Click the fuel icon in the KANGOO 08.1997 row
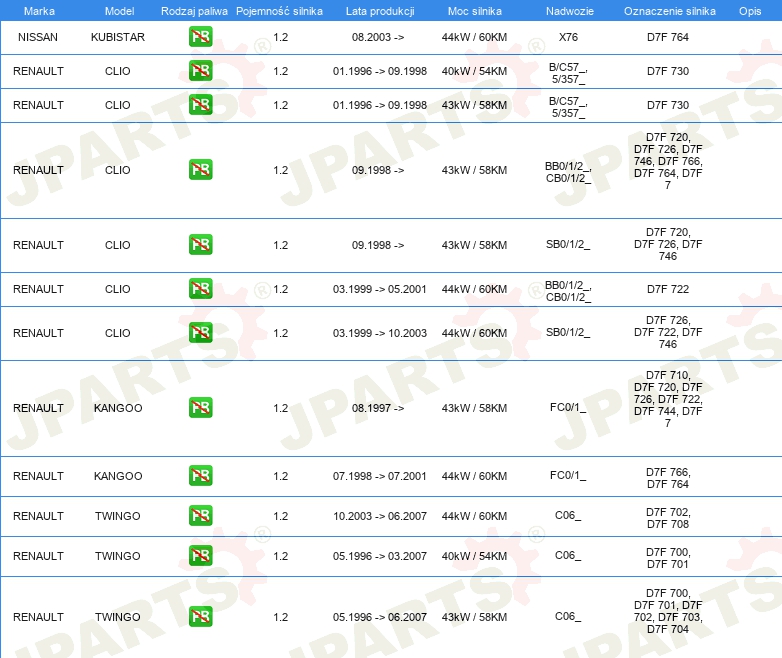Image resolution: width=782 pixels, height=658 pixels. point(200,407)
